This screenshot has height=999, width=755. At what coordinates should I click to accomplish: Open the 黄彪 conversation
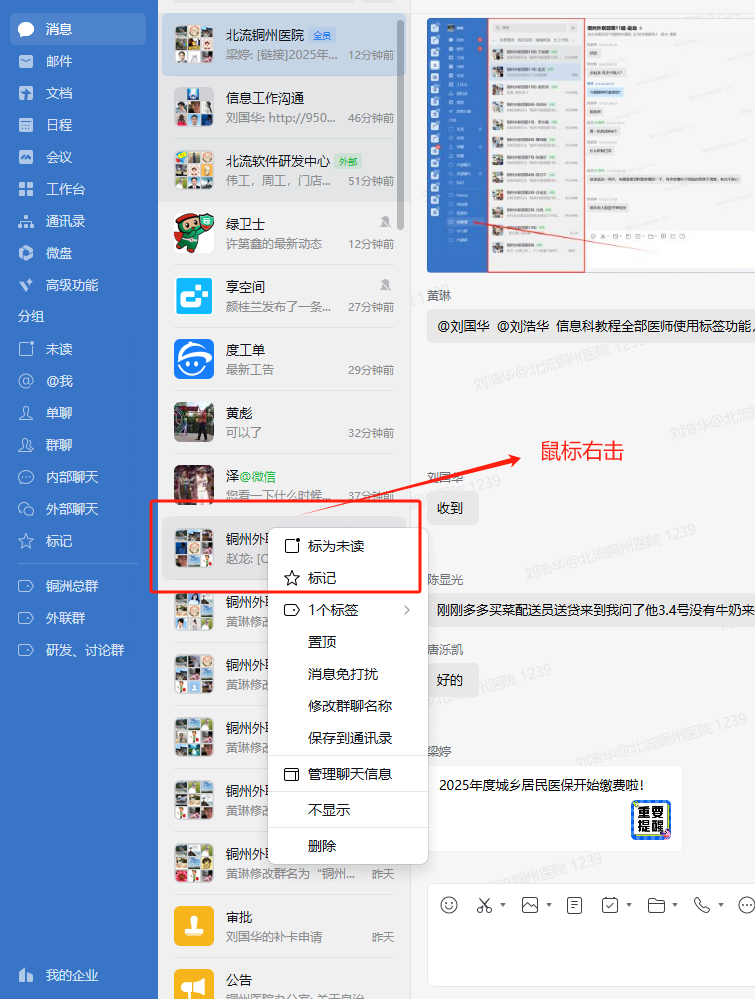coord(284,423)
